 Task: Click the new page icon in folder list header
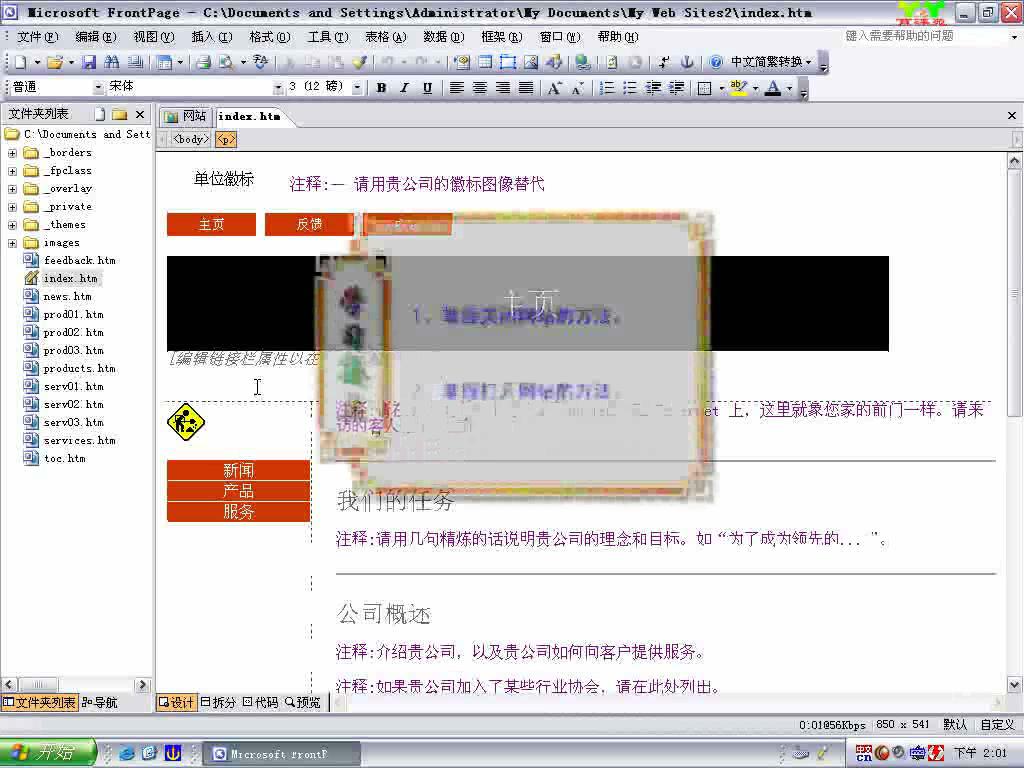(x=100, y=114)
